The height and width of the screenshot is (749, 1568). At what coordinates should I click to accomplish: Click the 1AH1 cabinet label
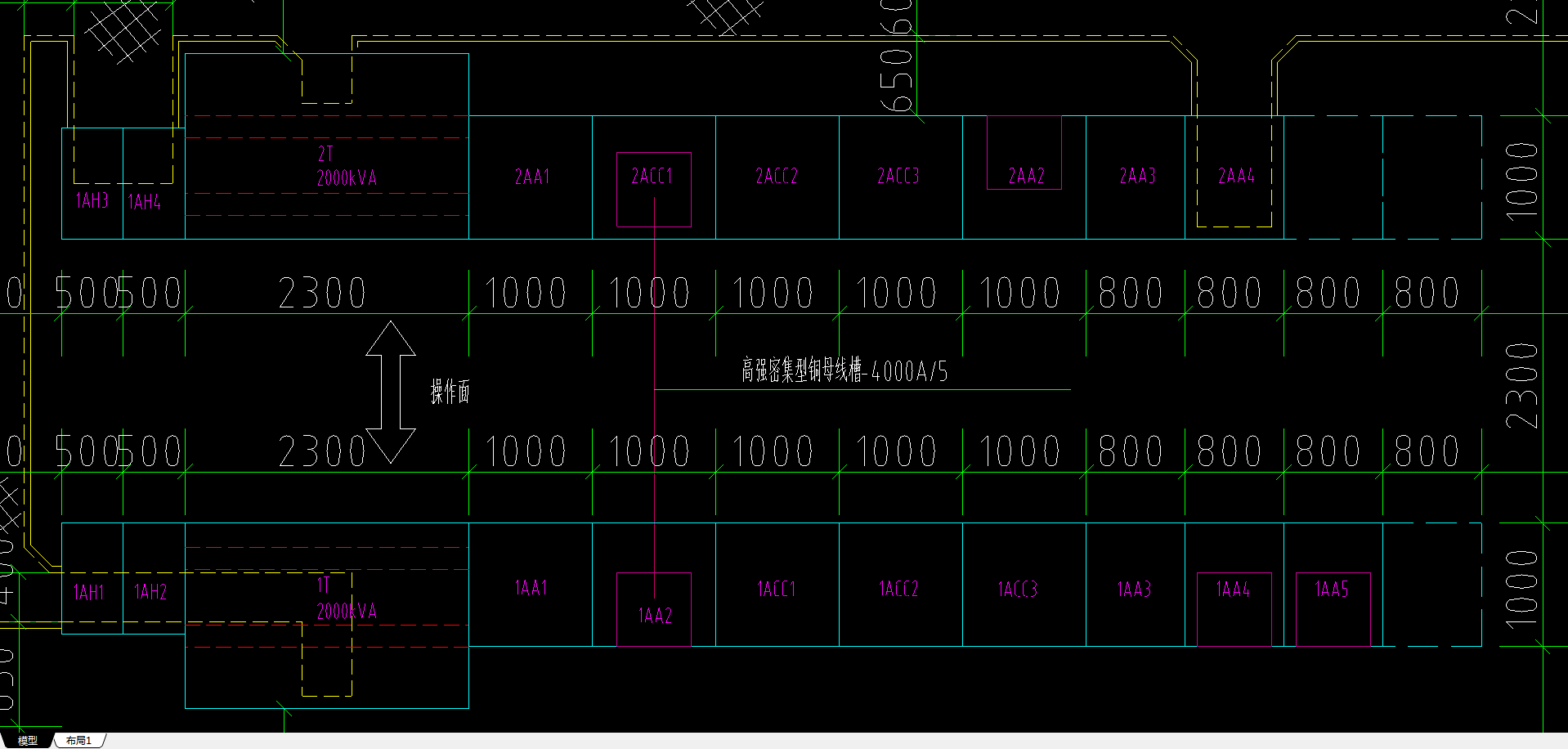[89, 592]
